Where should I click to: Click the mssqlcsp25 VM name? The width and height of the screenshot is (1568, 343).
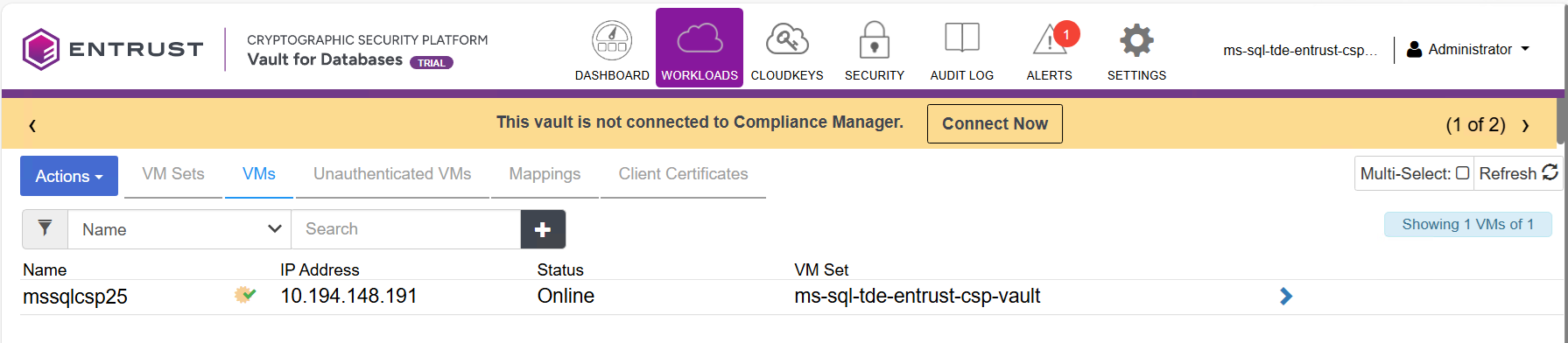coord(75,297)
